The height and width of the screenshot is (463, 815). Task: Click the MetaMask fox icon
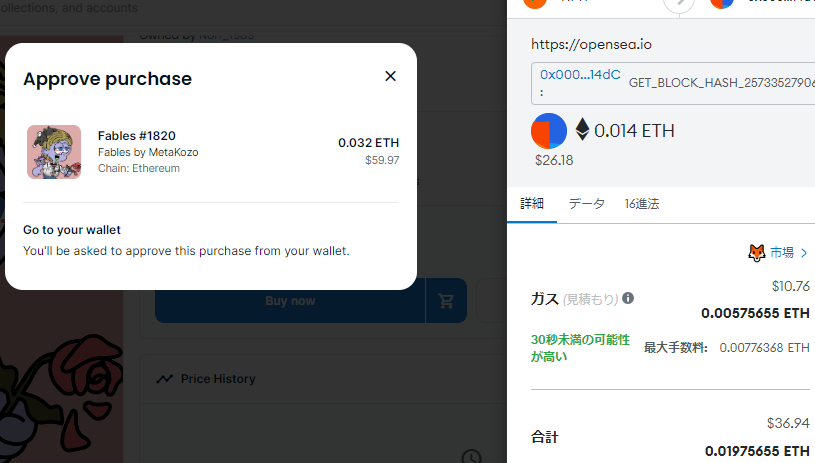tap(757, 253)
